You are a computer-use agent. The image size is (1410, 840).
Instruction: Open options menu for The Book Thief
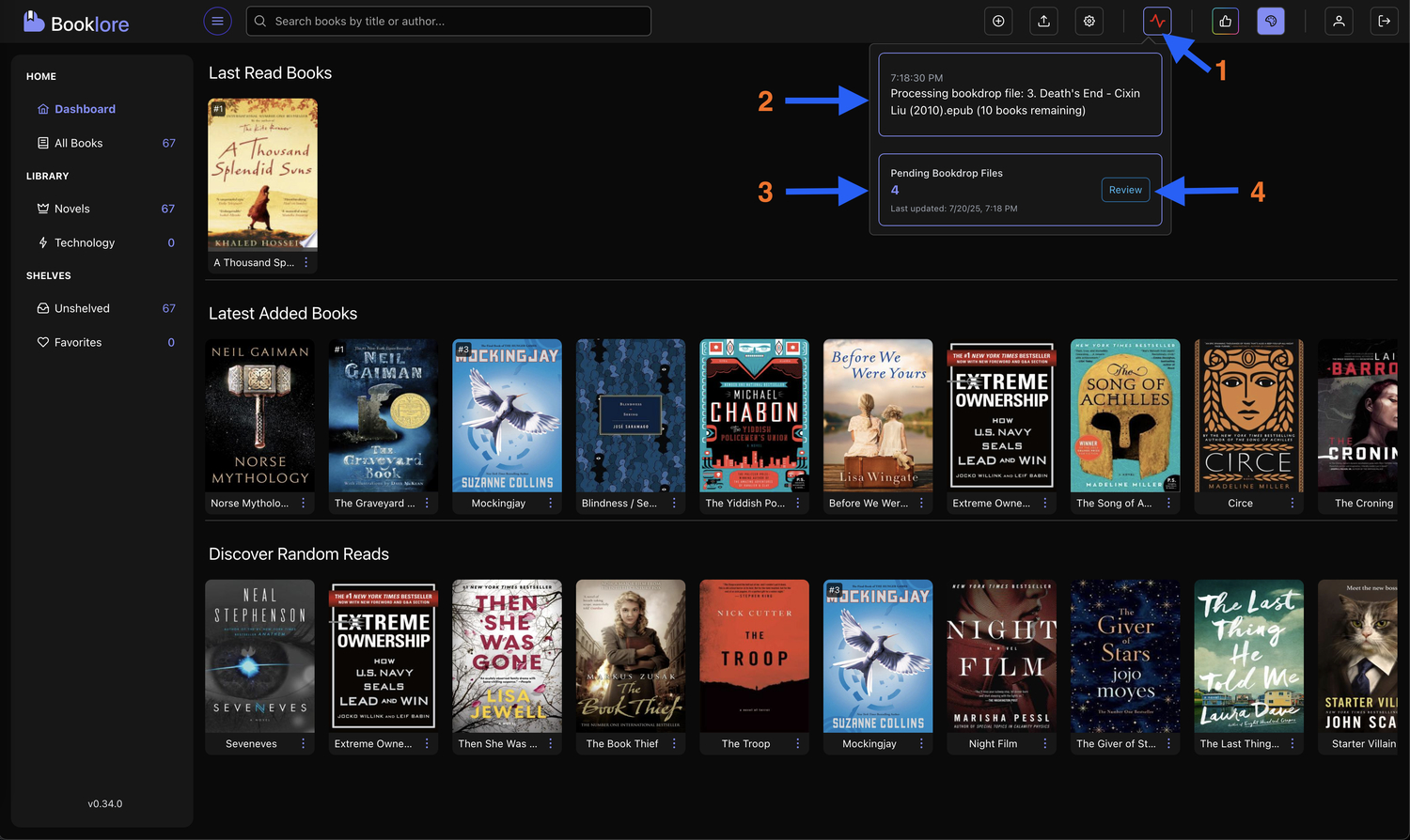pyautogui.click(x=673, y=743)
